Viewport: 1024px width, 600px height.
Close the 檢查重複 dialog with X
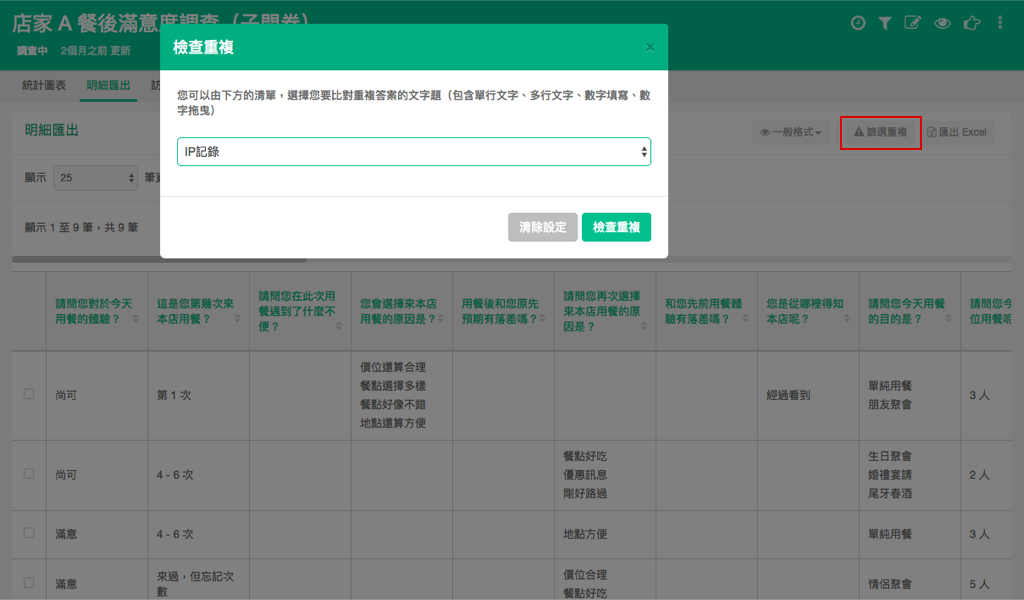pos(650,47)
